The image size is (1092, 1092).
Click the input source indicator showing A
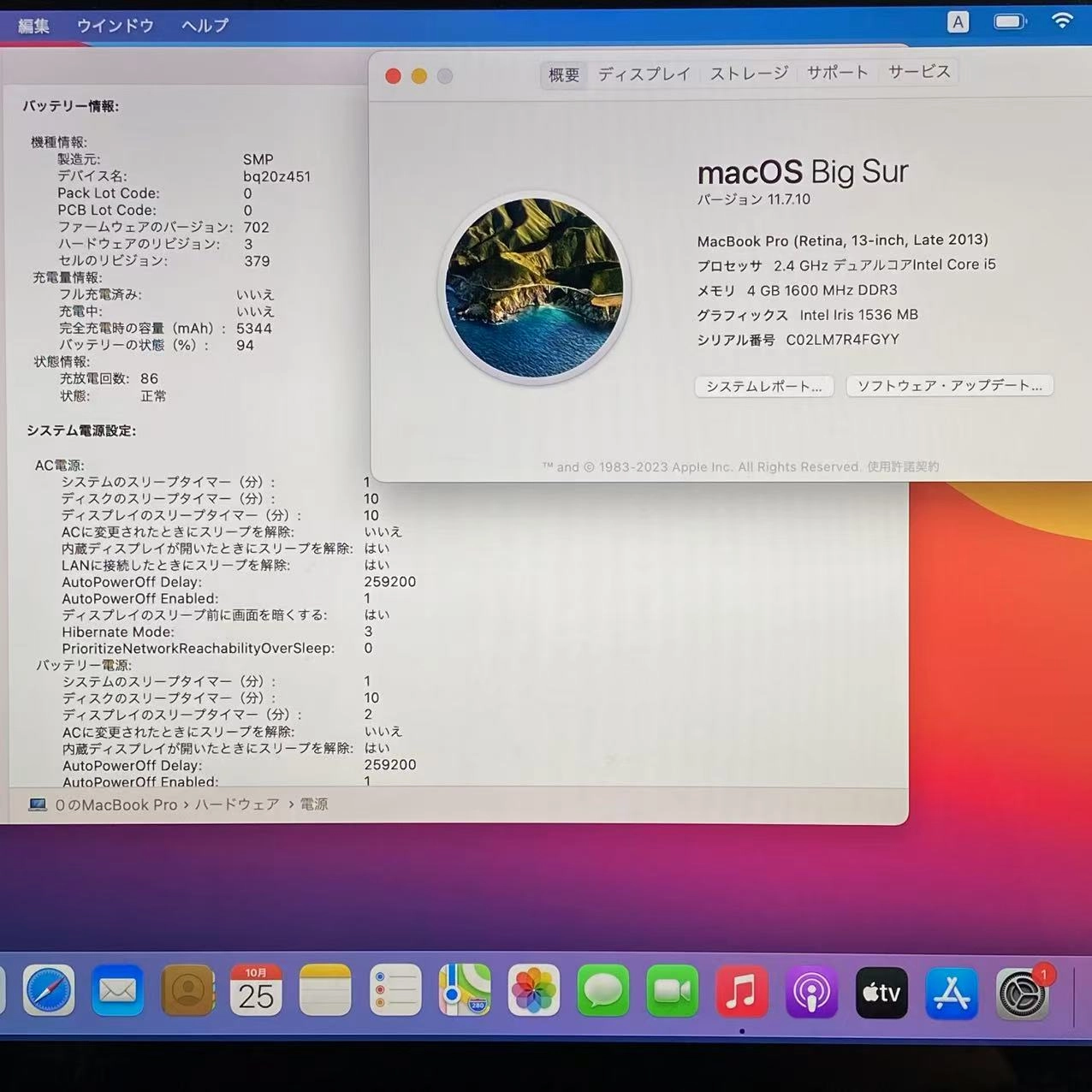958,21
